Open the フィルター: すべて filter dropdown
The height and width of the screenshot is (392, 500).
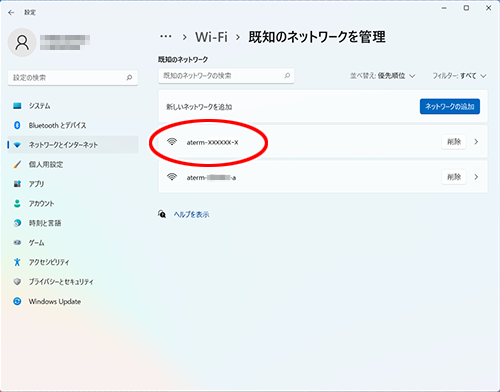pyautogui.click(x=459, y=76)
